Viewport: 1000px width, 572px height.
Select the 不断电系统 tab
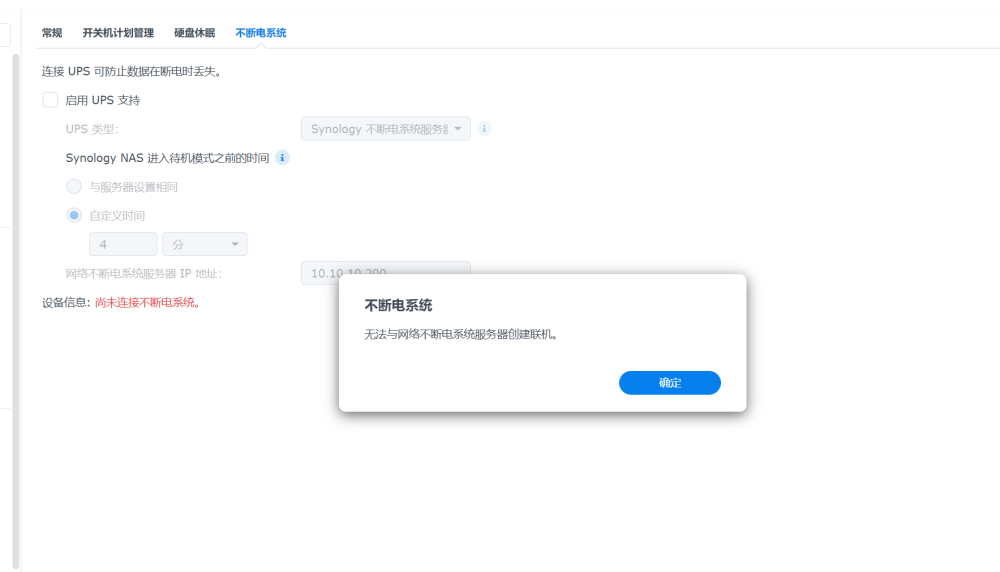pyautogui.click(x=261, y=33)
